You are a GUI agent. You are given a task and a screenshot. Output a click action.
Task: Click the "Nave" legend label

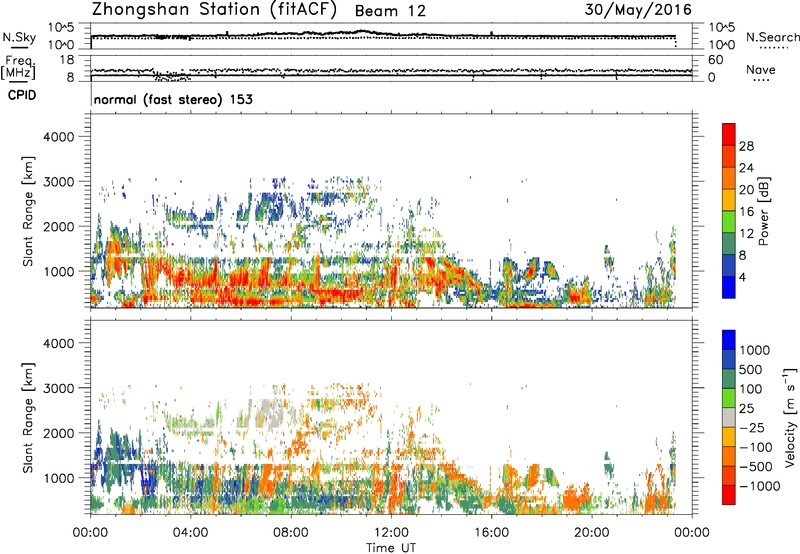[x=761, y=69]
